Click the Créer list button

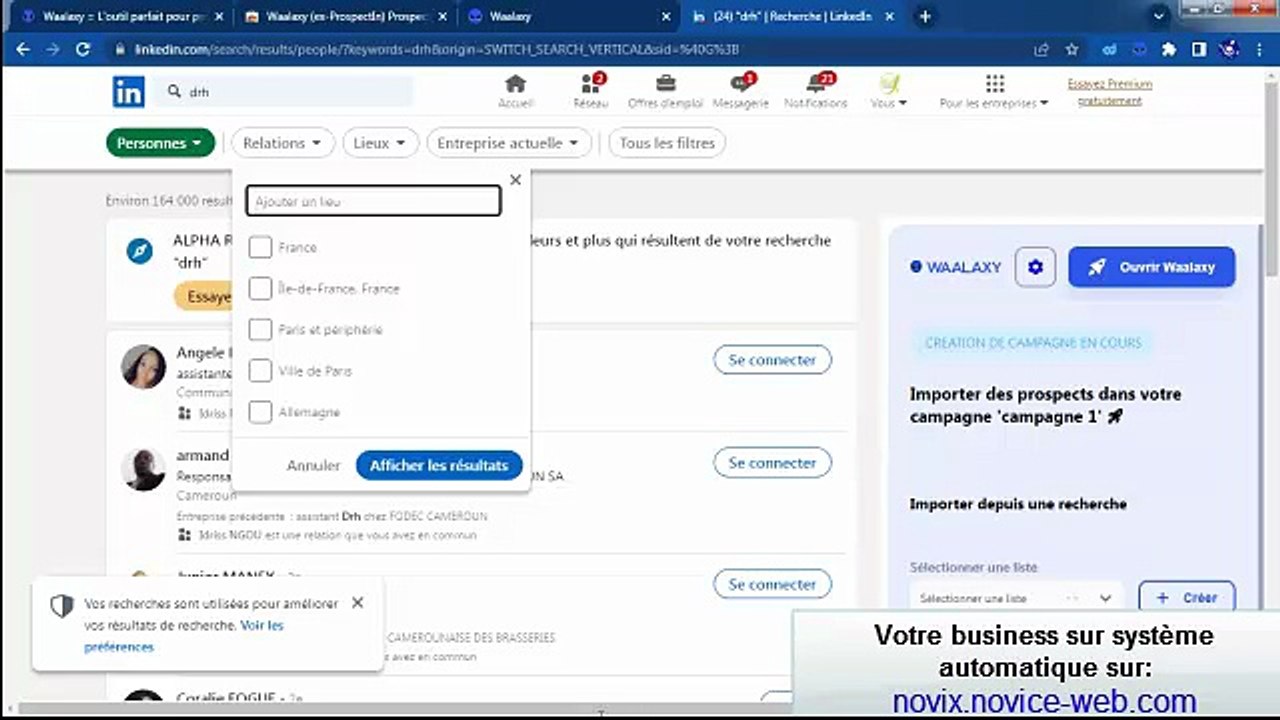1187,598
